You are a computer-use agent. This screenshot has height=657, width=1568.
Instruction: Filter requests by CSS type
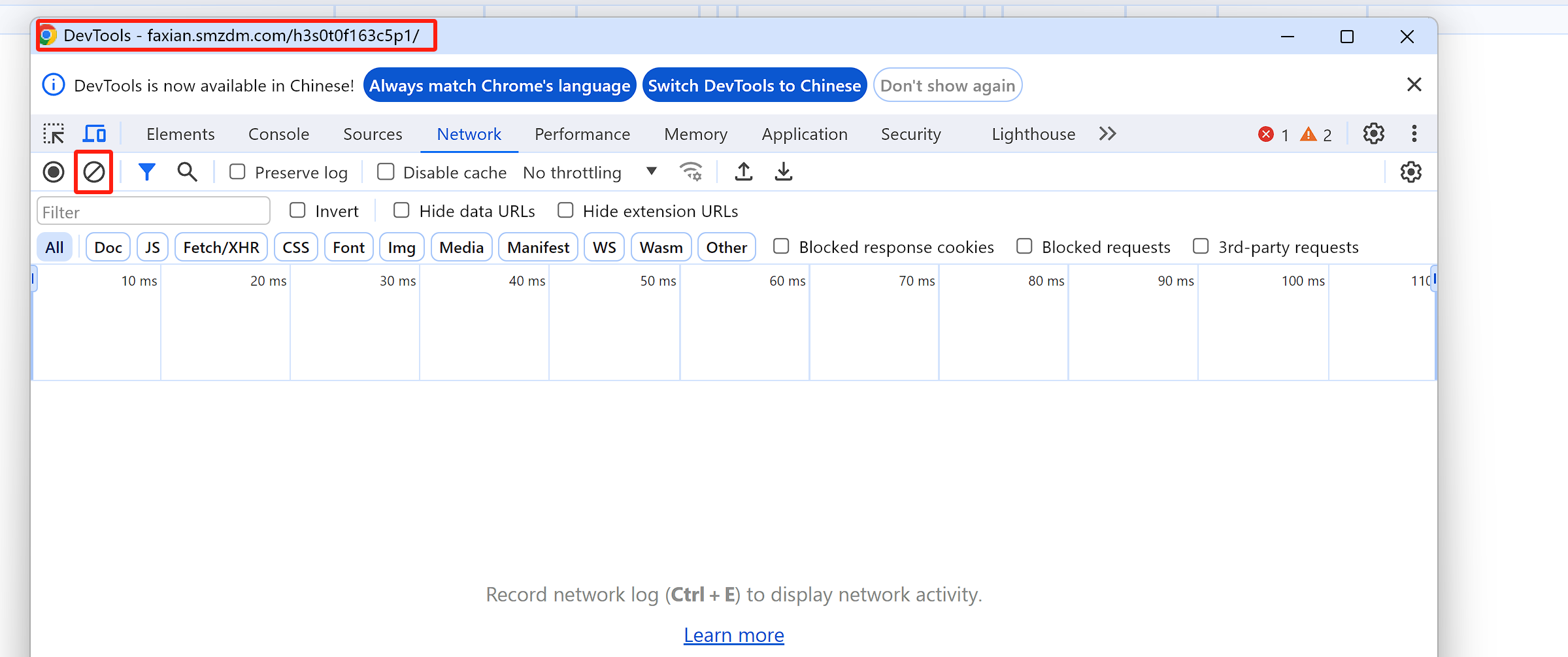pyautogui.click(x=295, y=247)
